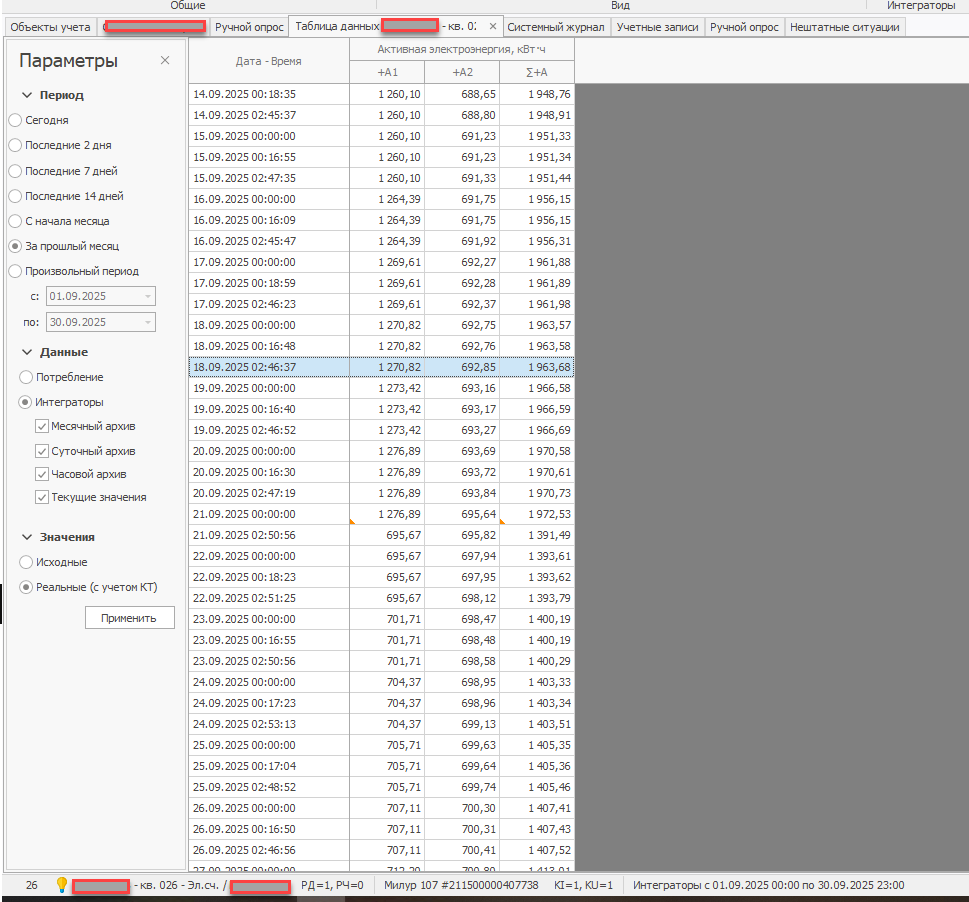This screenshot has width=969, height=902.
Task: Click the lightbulb icon in status bar
Action: 61,885
